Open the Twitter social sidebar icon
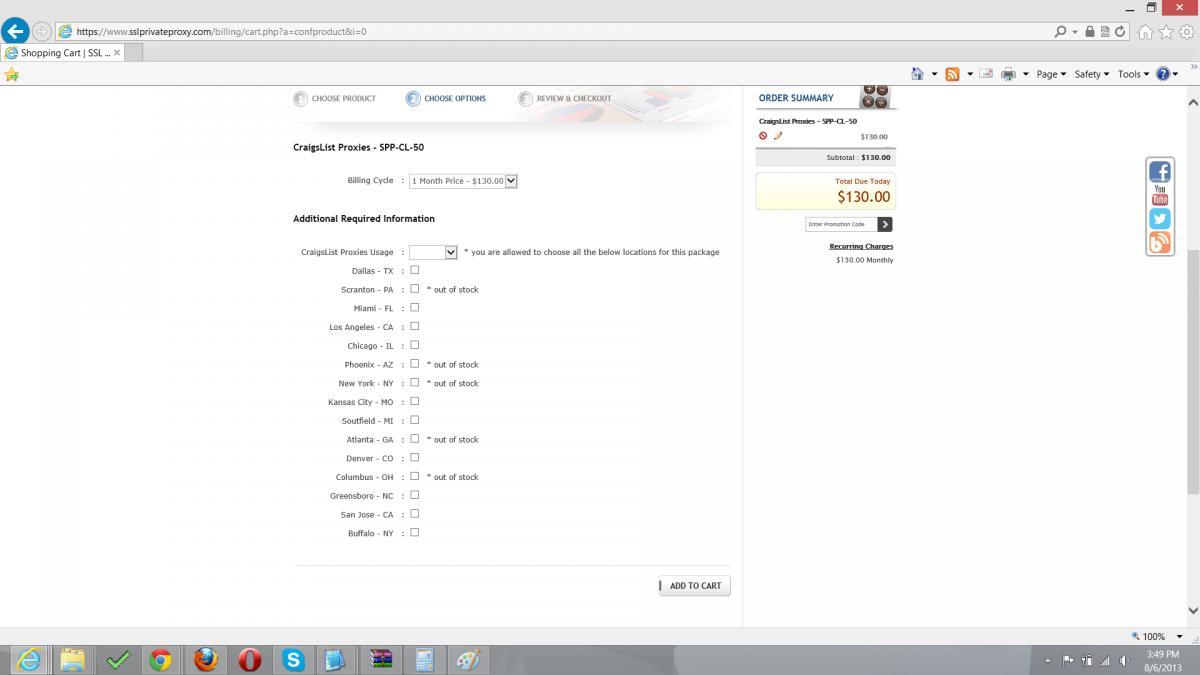Screen dimensions: 1200x675 point(1160,219)
